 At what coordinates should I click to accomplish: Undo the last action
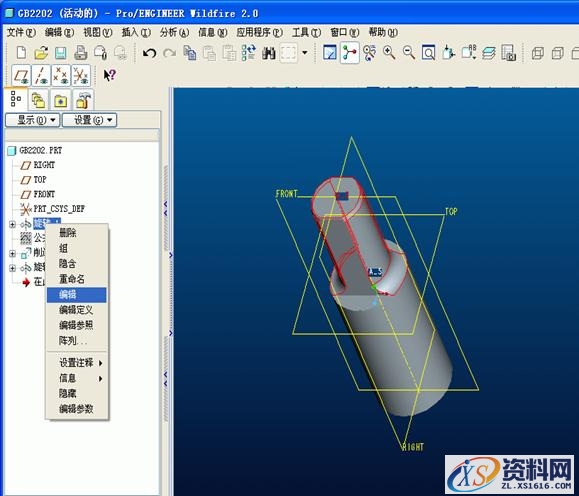coord(150,54)
